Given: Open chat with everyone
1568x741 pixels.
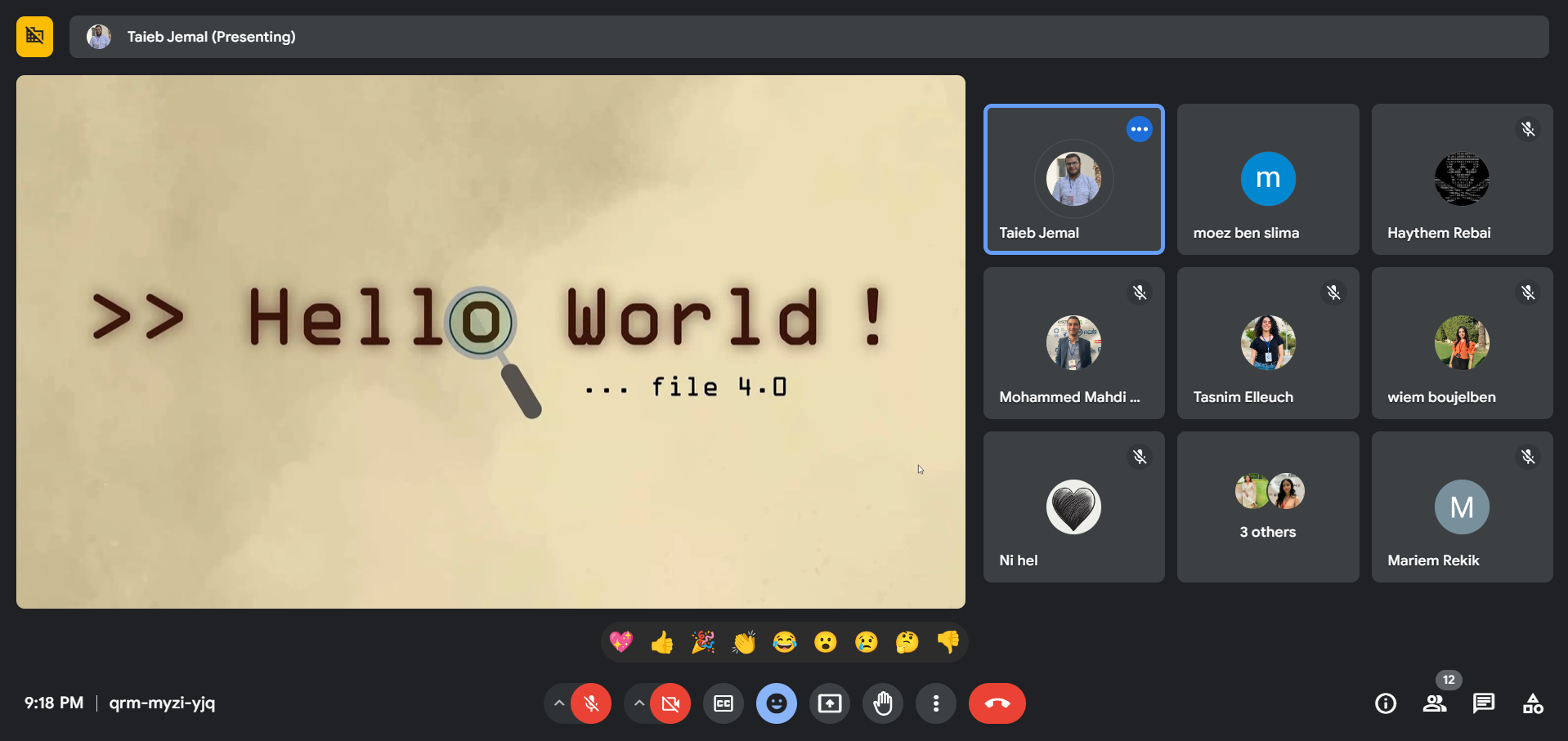Looking at the screenshot, I should pos(1484,703).
